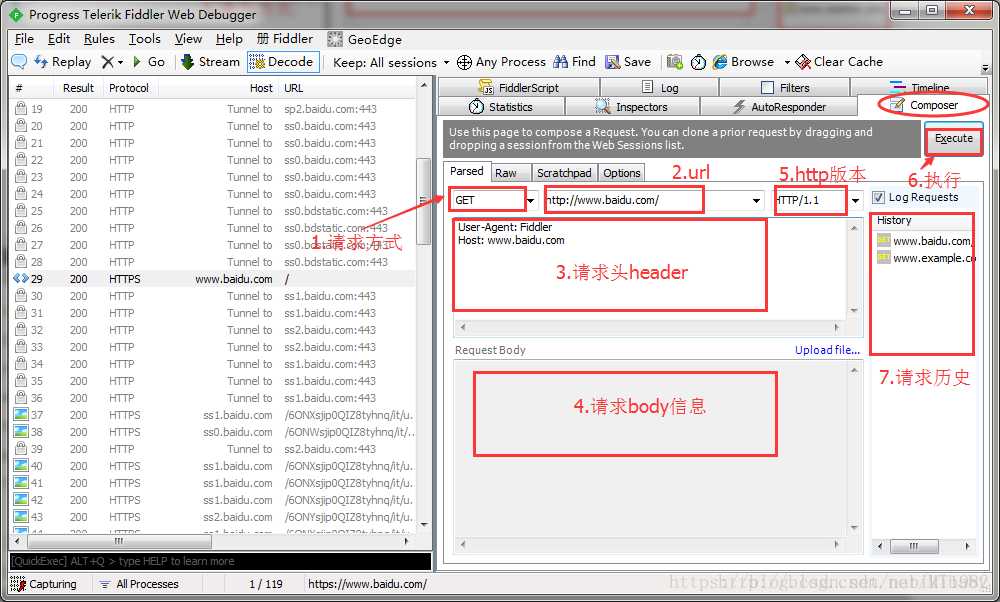
Task: Switch to the Inspectors tab
Action: pos(631,106)
